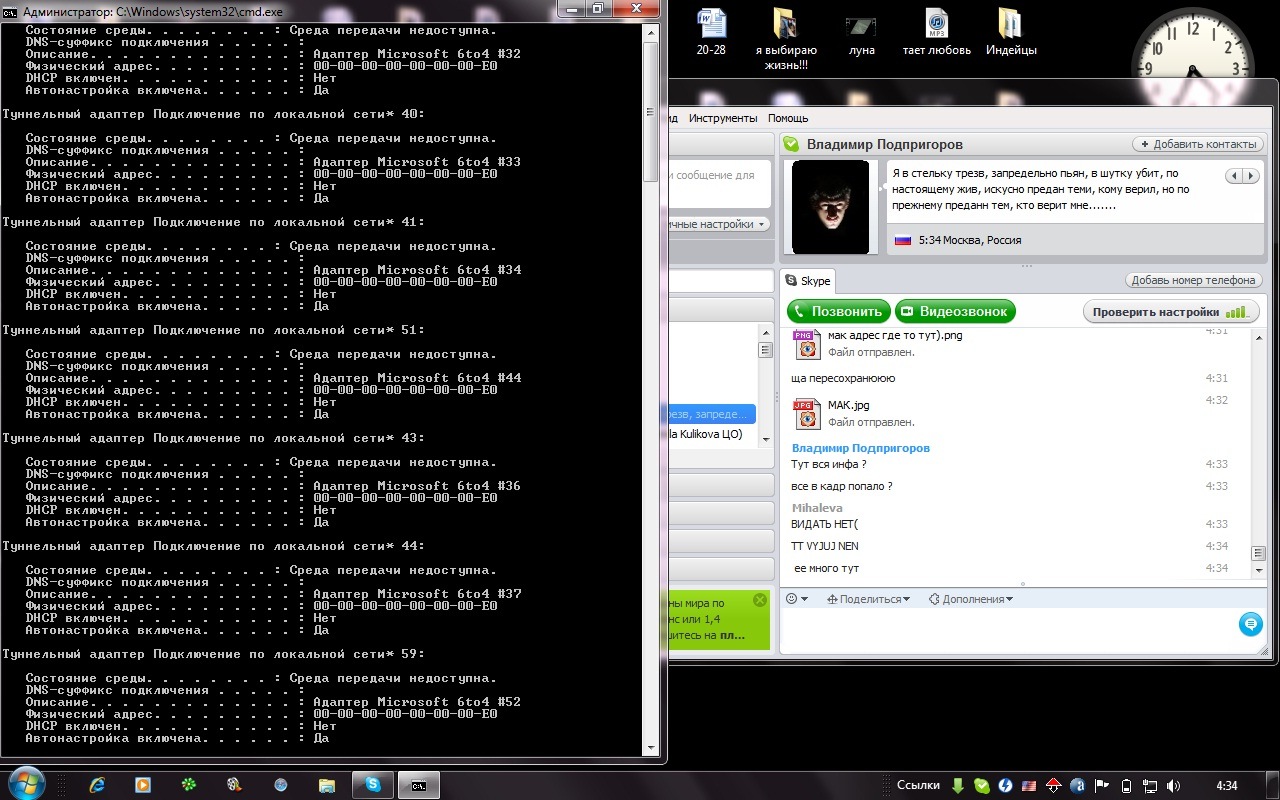Image resolution: width=1280 pixels, height=800 pixels.
Task: Click 'Добавить контакты' button
Action: [x=1197, y=144]
